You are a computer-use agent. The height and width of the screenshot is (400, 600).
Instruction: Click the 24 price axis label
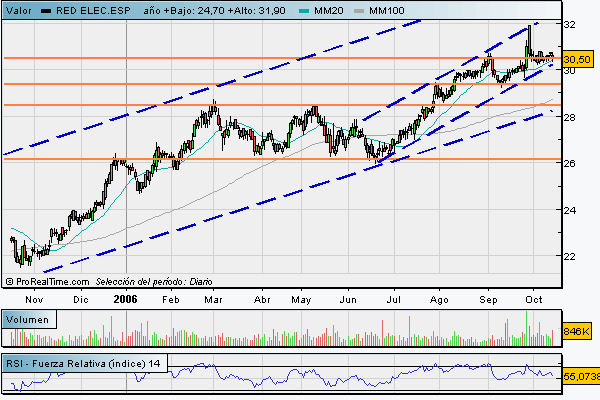[569, 210]
